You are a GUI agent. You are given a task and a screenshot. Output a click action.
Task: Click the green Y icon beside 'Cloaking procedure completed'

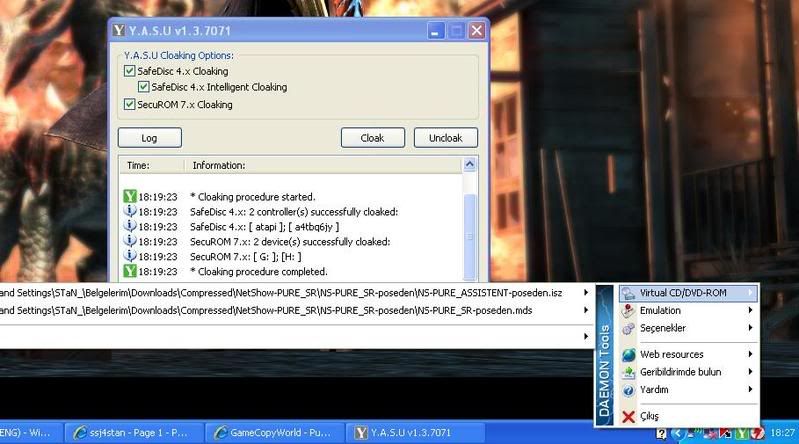130,271
